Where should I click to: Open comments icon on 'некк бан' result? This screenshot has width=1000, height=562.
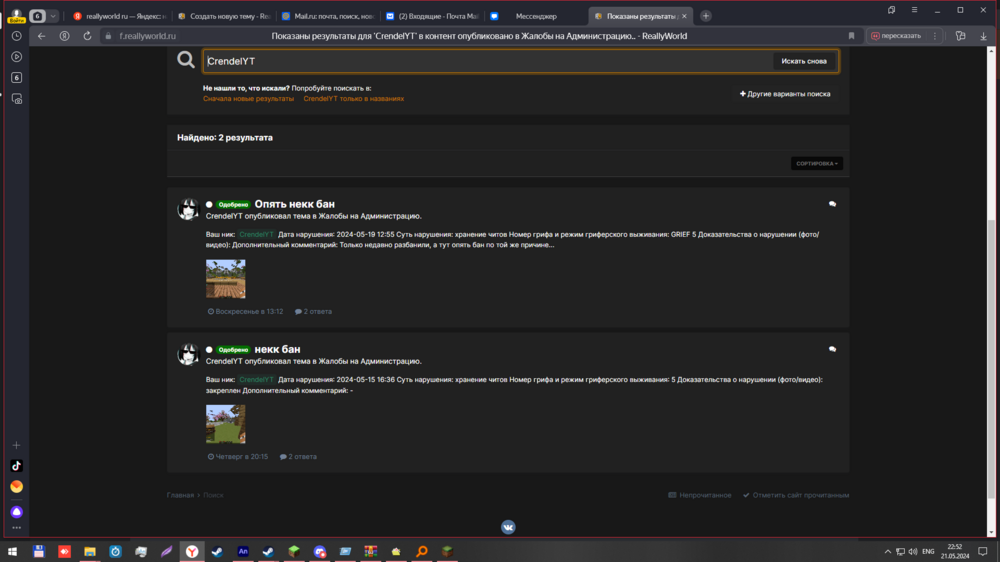point(832,349)
